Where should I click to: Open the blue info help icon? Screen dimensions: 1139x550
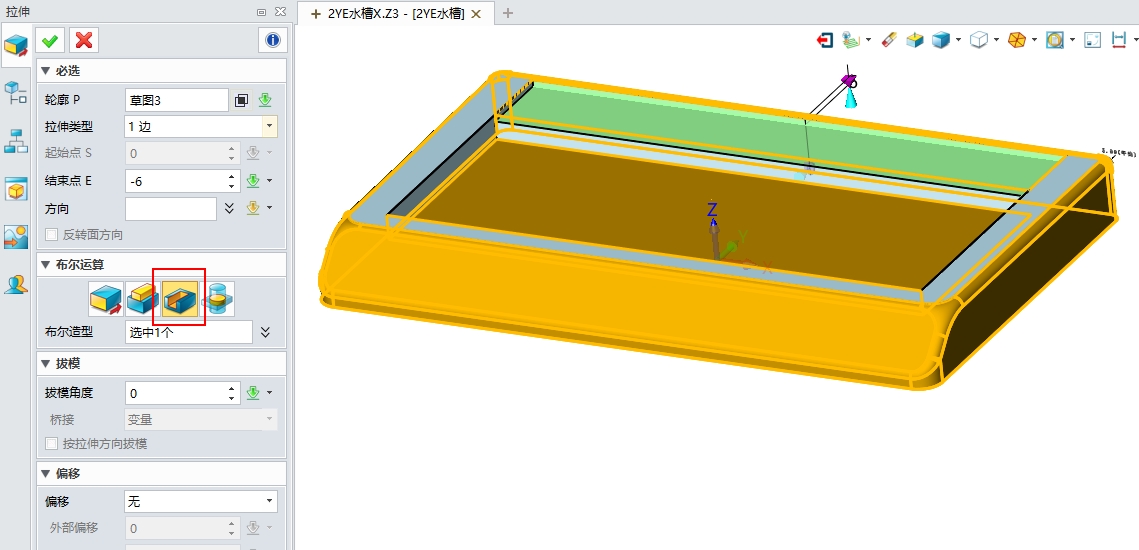click(x=272, y=40)
